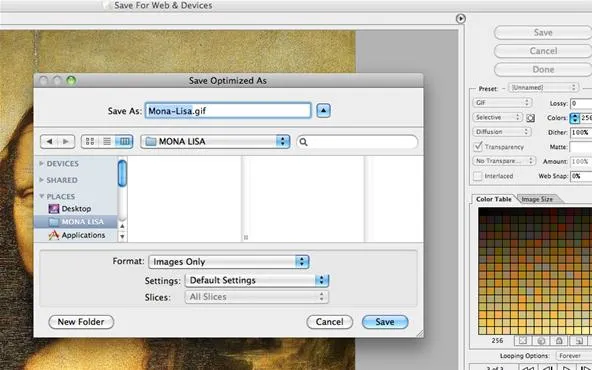Open the Diffusion dither algorithm dropdown

pyautogui.click(x=502, y=132)
